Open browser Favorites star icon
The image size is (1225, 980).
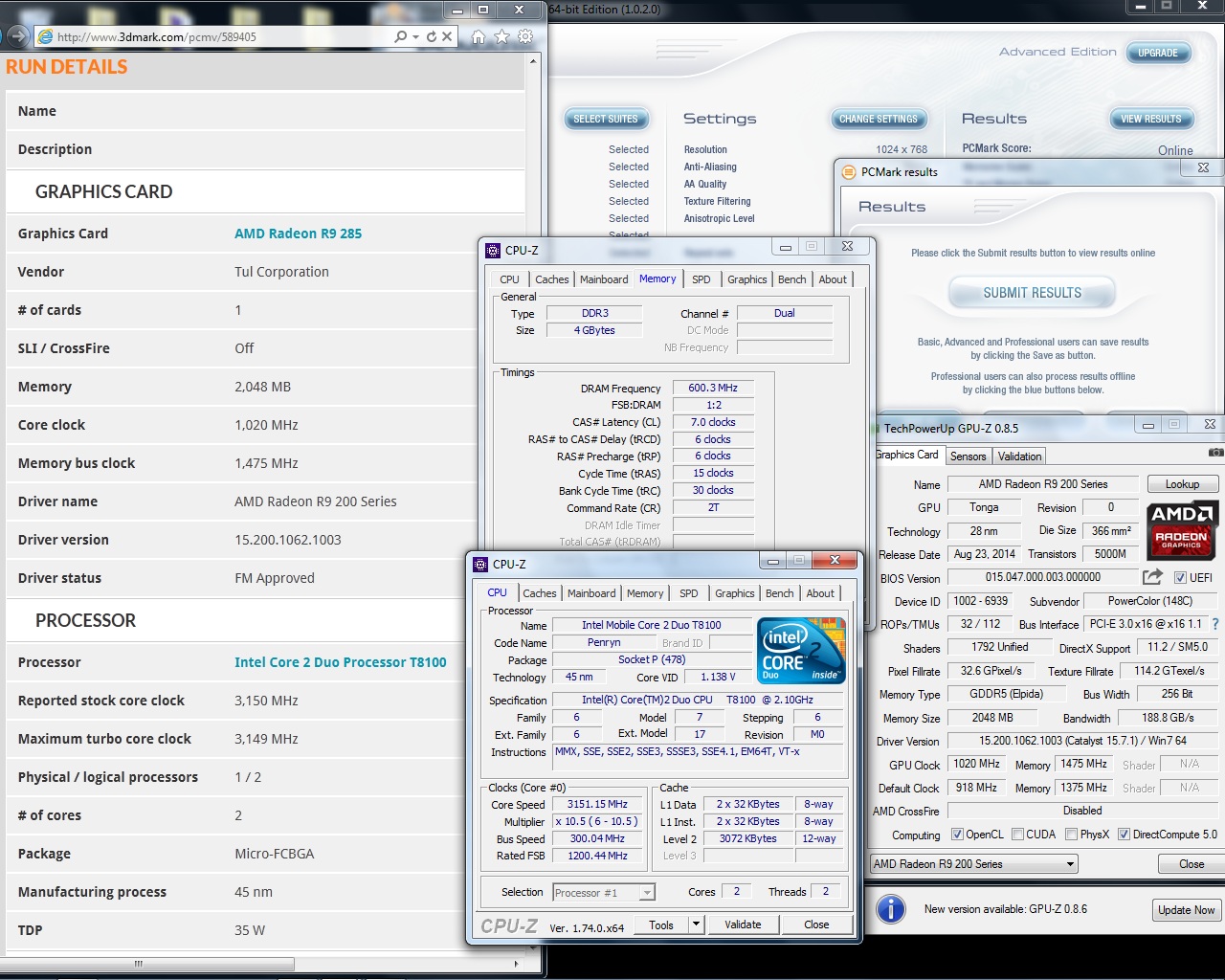point(501,36)
